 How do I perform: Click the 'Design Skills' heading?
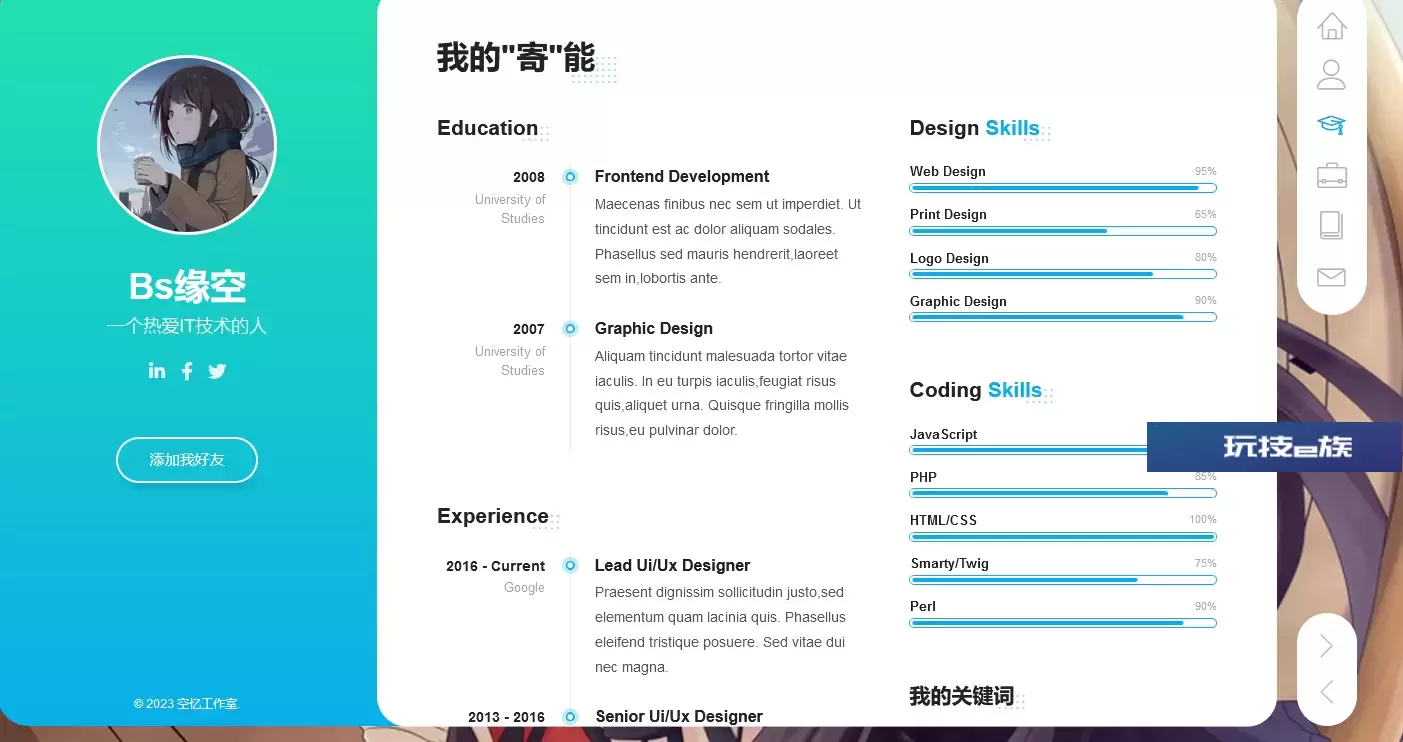coord(974,128)
